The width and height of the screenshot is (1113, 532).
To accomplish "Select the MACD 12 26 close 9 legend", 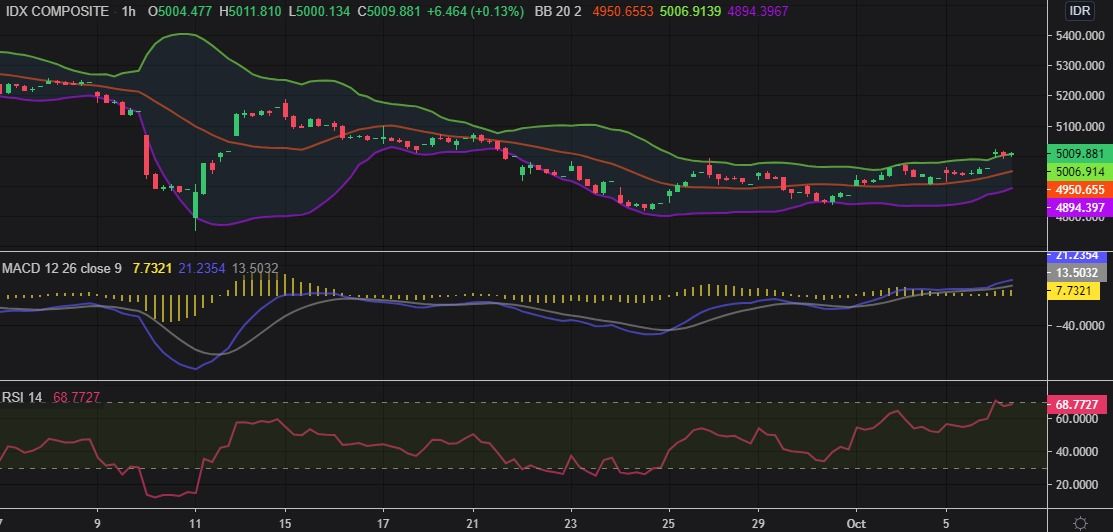I will (x=62, y=268).
